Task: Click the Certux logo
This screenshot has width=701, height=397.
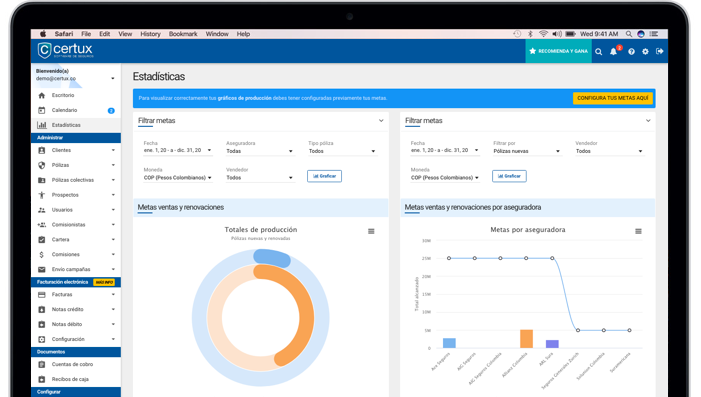Action: (65, 50)
